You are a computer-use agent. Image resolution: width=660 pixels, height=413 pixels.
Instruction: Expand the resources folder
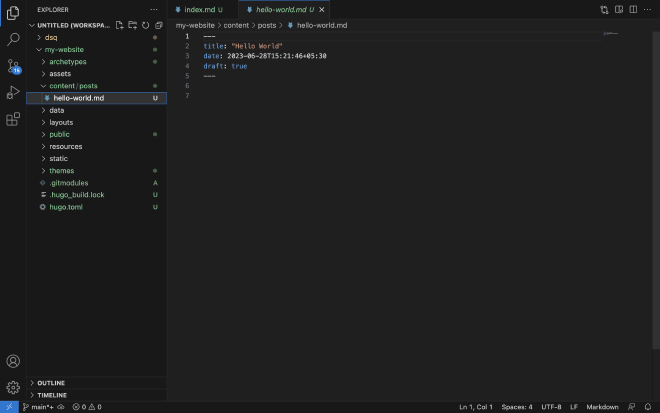click(x=96, y=147)
